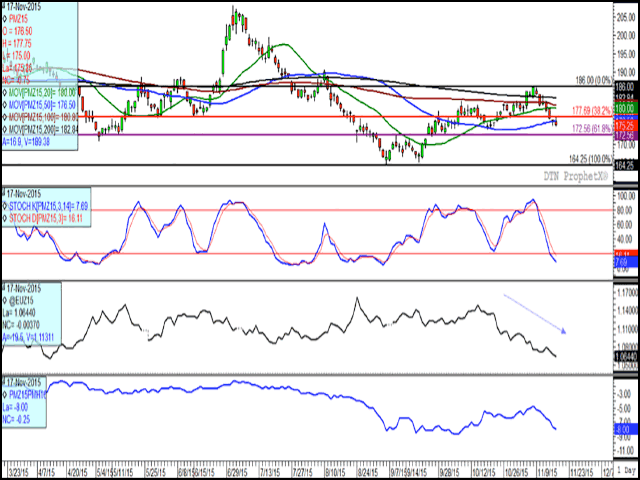Click the black 1.06440 euro price tag

tap(627, 356)
